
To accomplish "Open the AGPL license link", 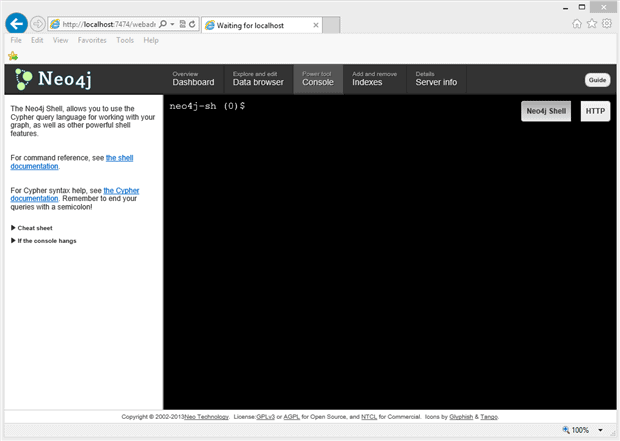I will coord(291,417).
